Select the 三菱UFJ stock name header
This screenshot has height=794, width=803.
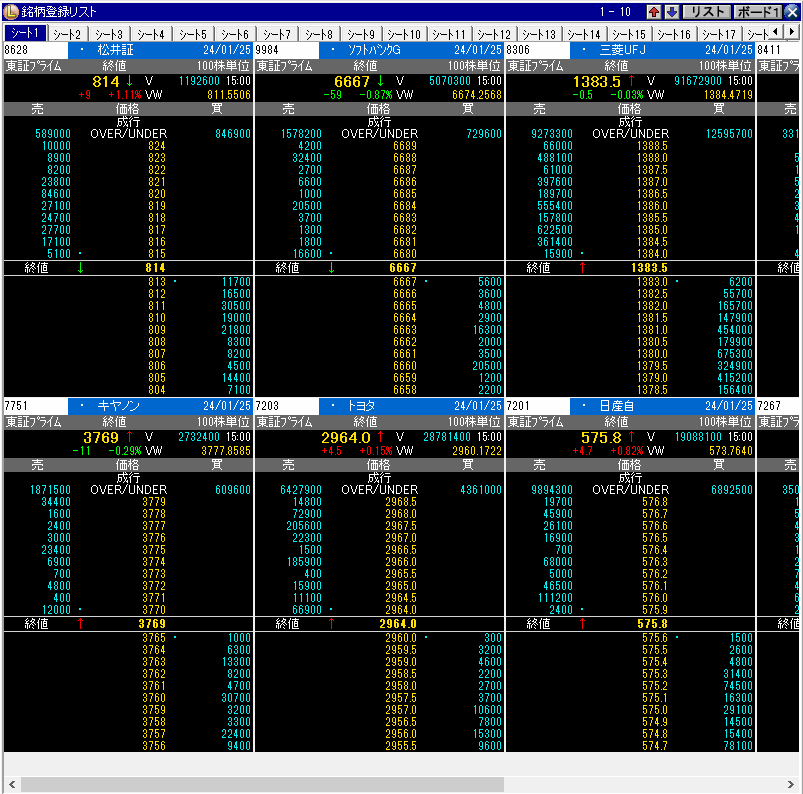[x=622, y=50]
